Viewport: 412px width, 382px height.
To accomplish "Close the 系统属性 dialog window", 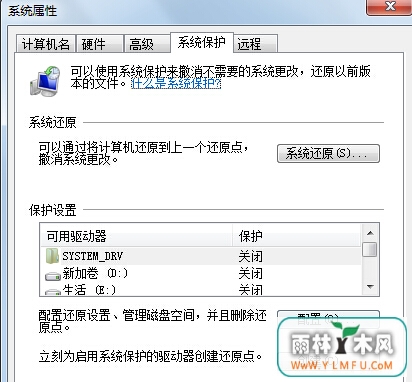I will pyautogui.click(x=389, y=7).
